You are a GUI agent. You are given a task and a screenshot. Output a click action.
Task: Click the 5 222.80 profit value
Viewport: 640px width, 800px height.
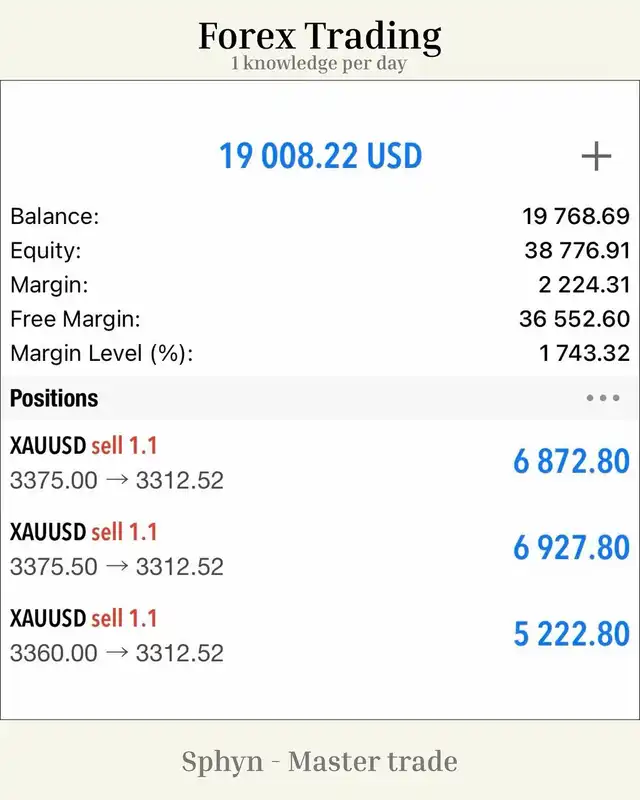point(571,634)
